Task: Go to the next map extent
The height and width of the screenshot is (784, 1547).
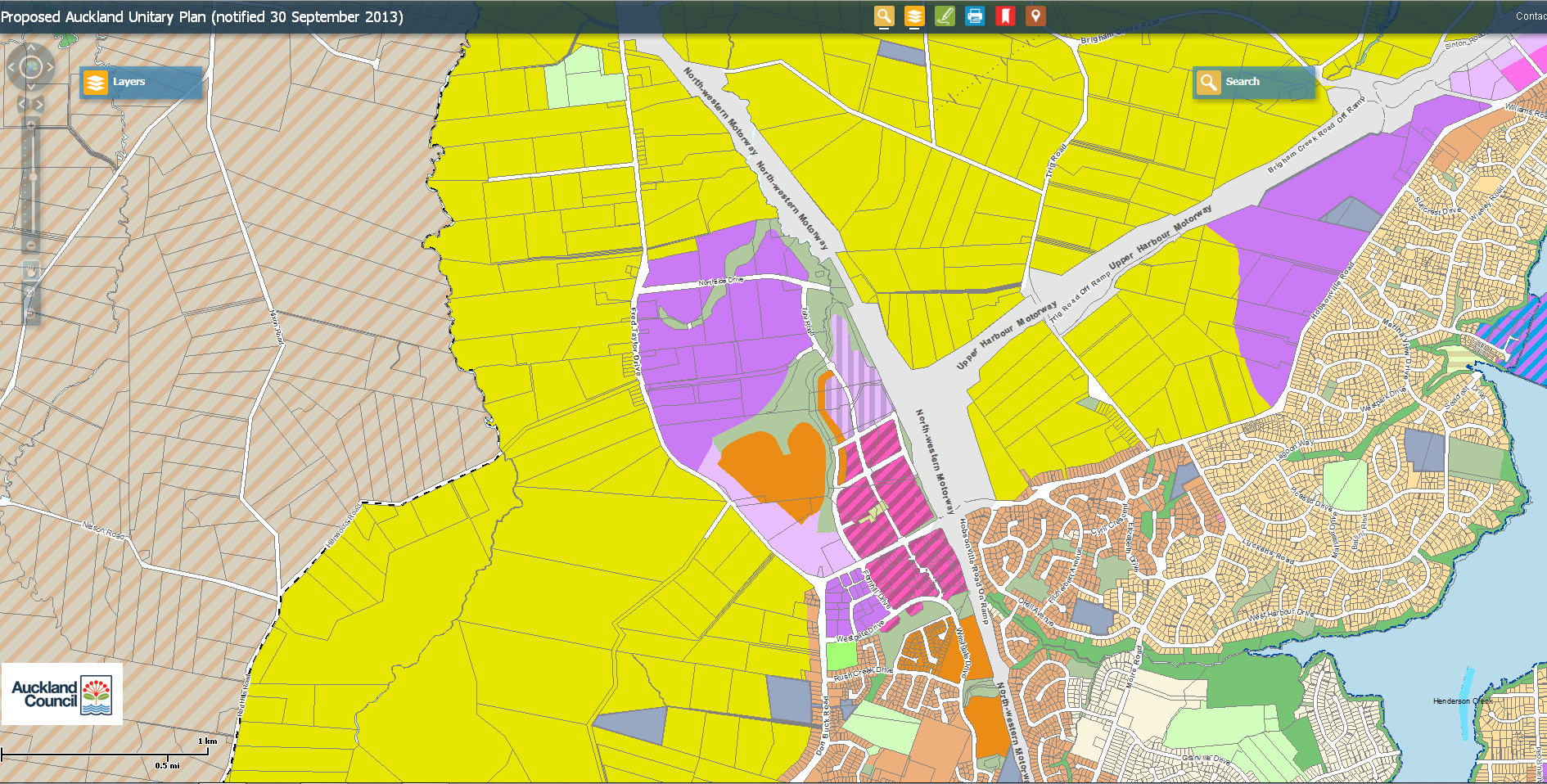Action: (39, 104)
